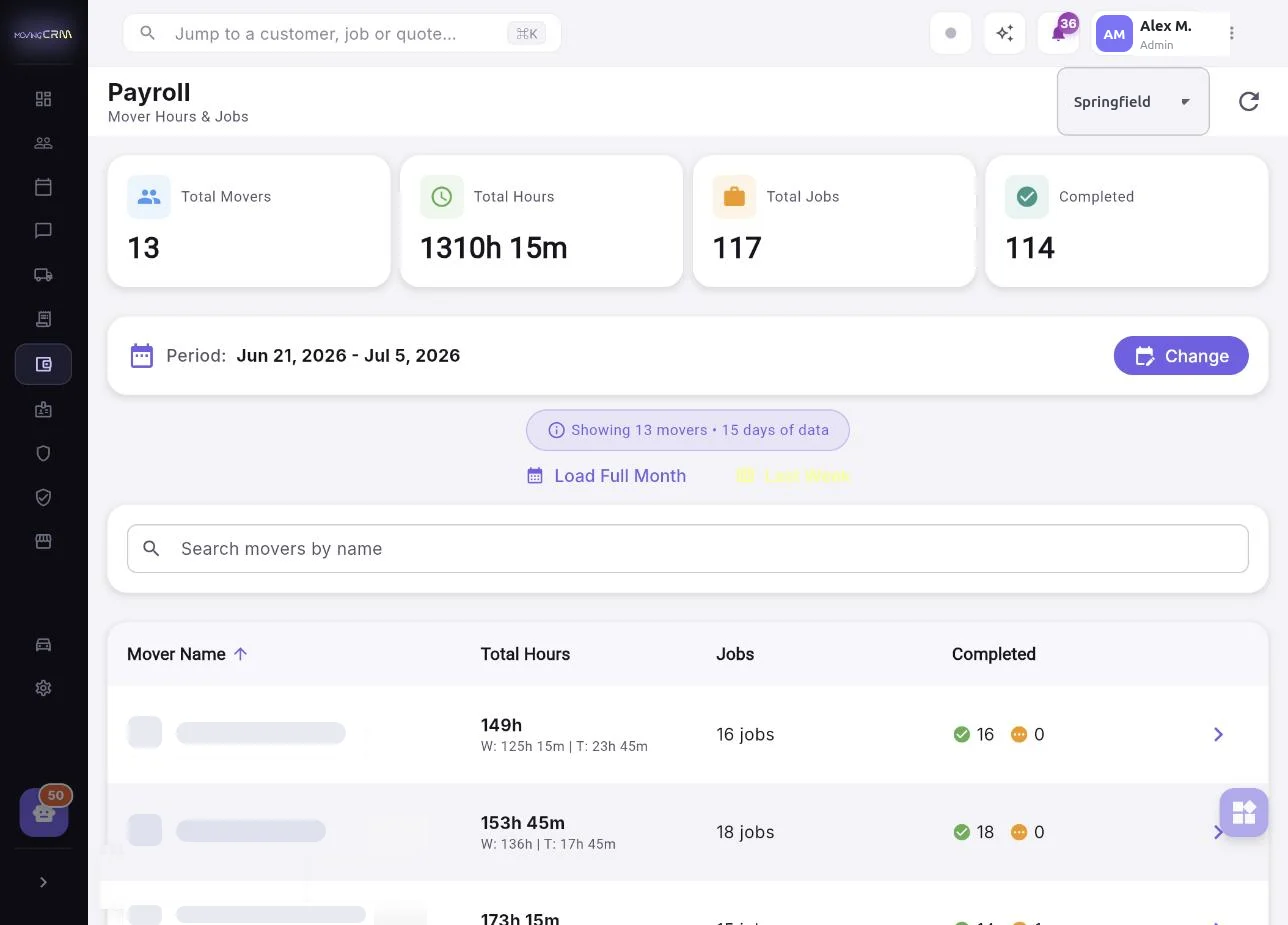1288x925 pixels.
Task: Open the widgets button at bottom right
Action: pos(1244,812)
